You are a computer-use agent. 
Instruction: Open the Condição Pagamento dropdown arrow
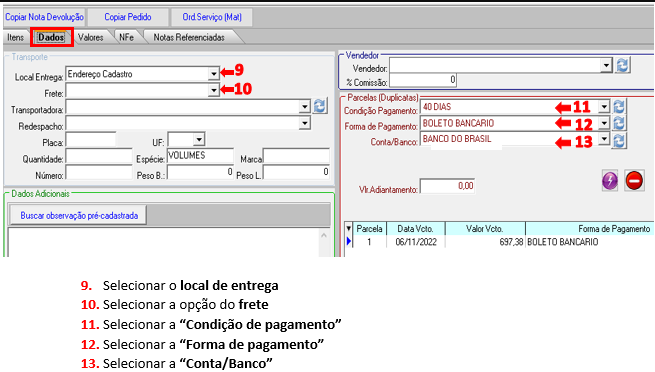[x=604, y=107]
